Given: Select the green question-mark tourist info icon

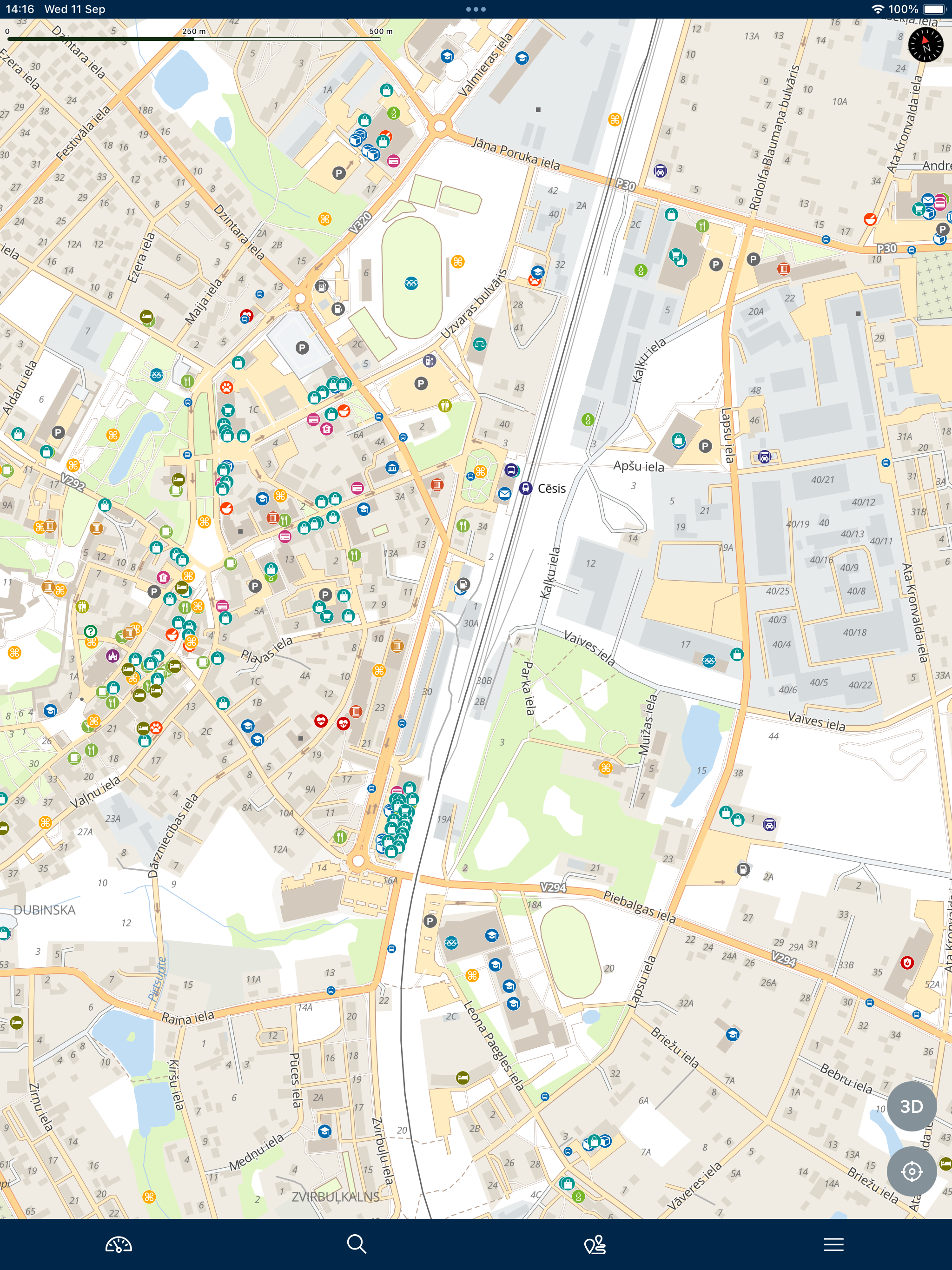Looking at the screenshot, I should tap(90, 632).
